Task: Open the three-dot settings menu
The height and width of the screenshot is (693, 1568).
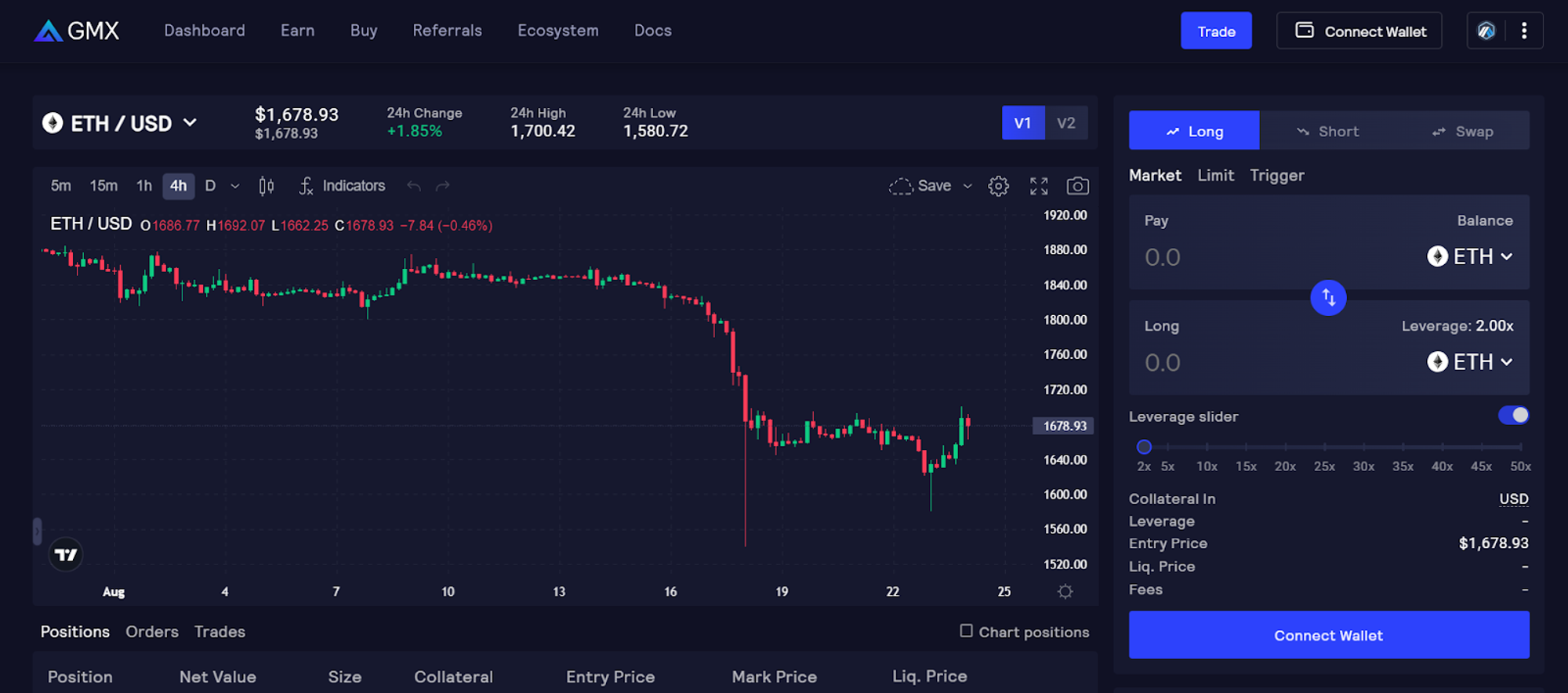Action: [1523, 31]
